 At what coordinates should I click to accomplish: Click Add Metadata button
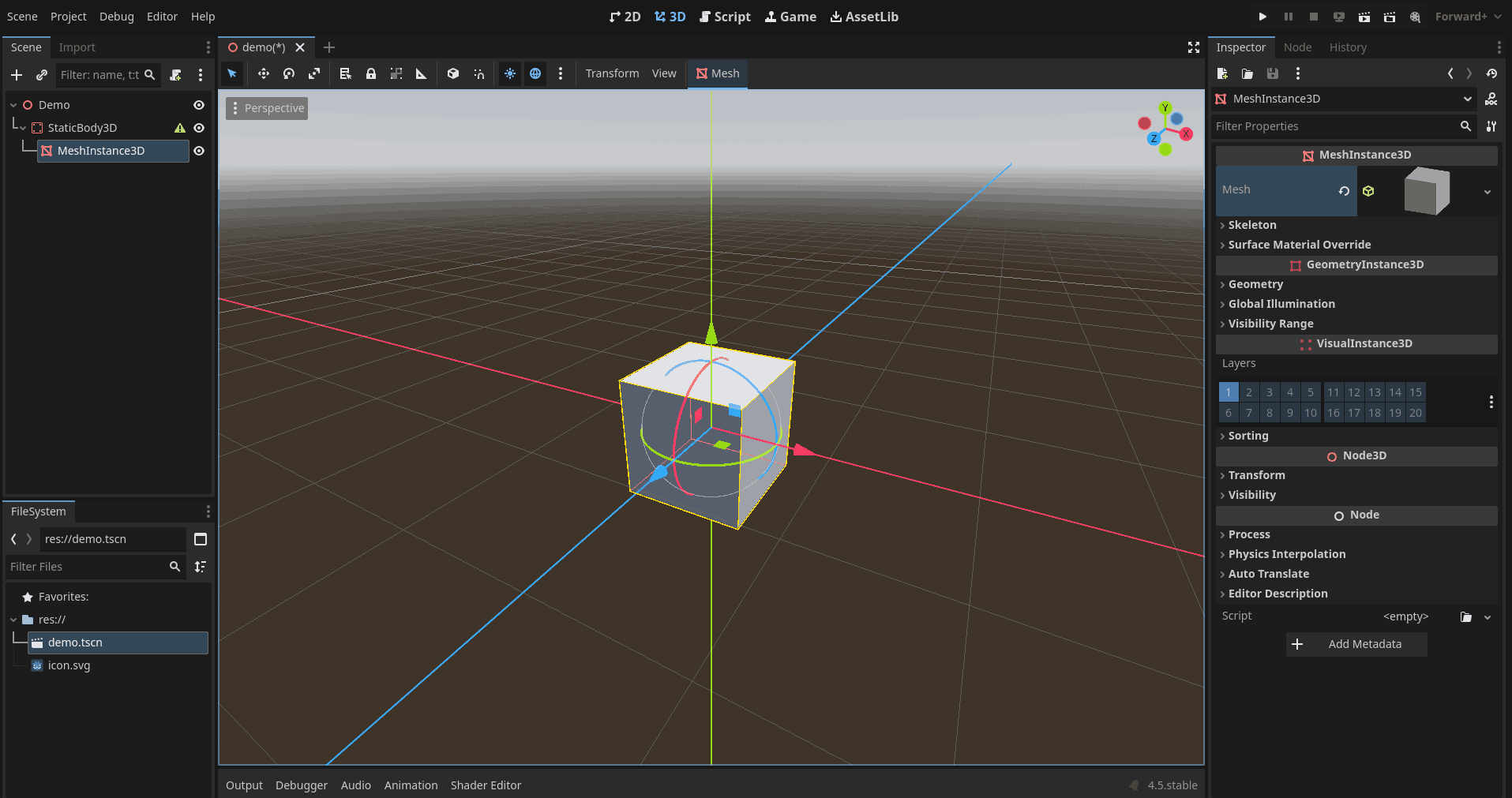click(x=1356, y=644)
